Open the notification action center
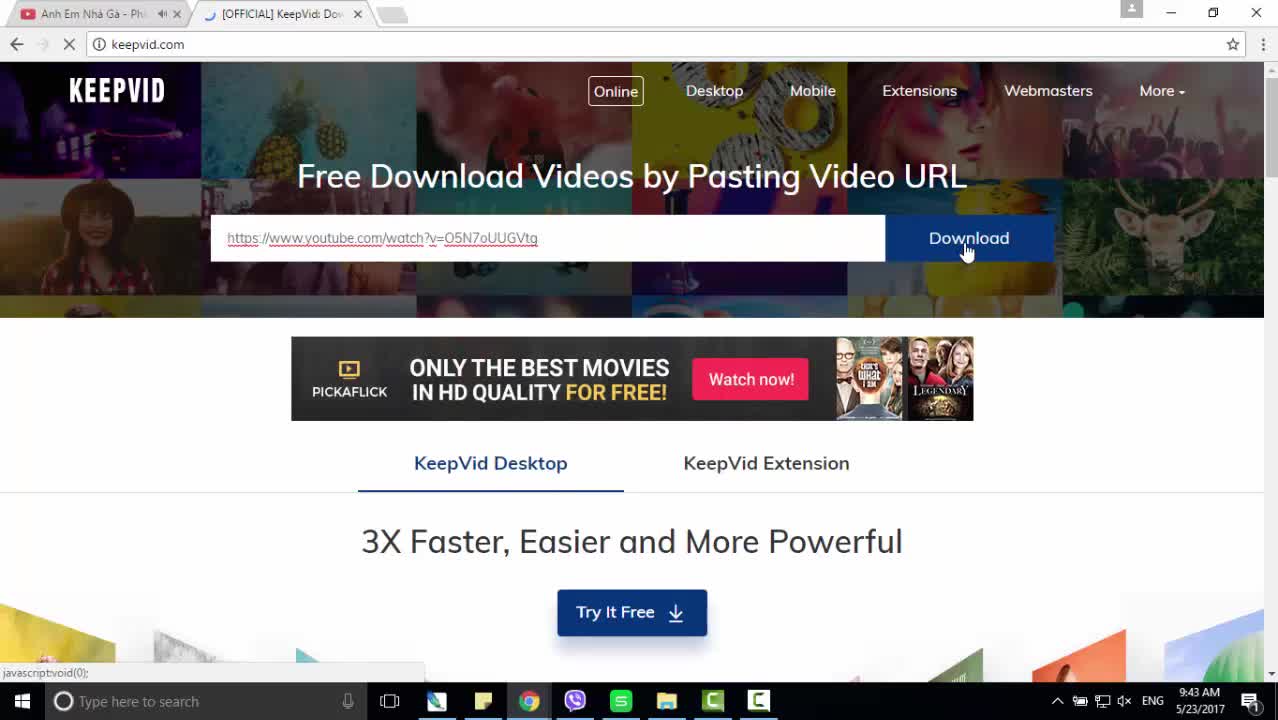Screen dimensions: 1278x720 (1250, 701)
